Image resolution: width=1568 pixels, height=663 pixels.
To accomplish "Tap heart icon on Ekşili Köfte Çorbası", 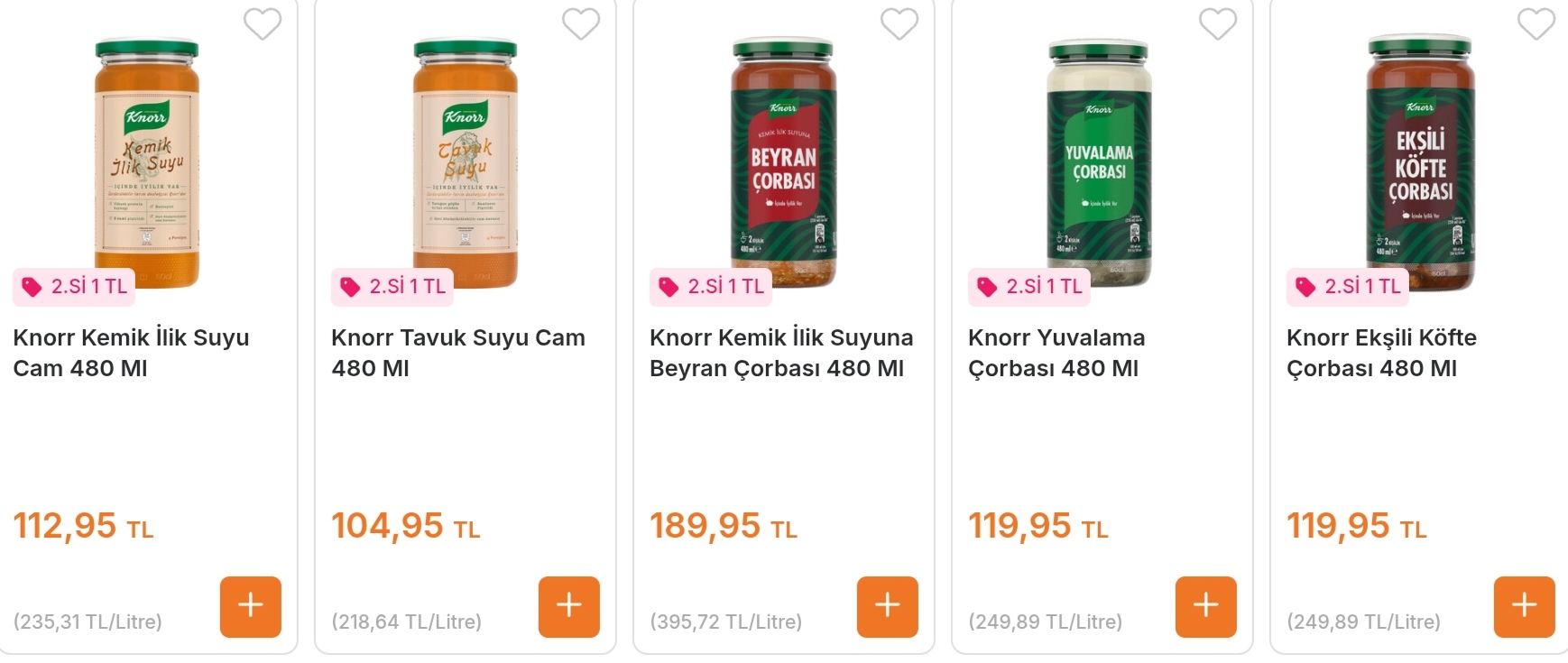I will [x=1536, y=24].
